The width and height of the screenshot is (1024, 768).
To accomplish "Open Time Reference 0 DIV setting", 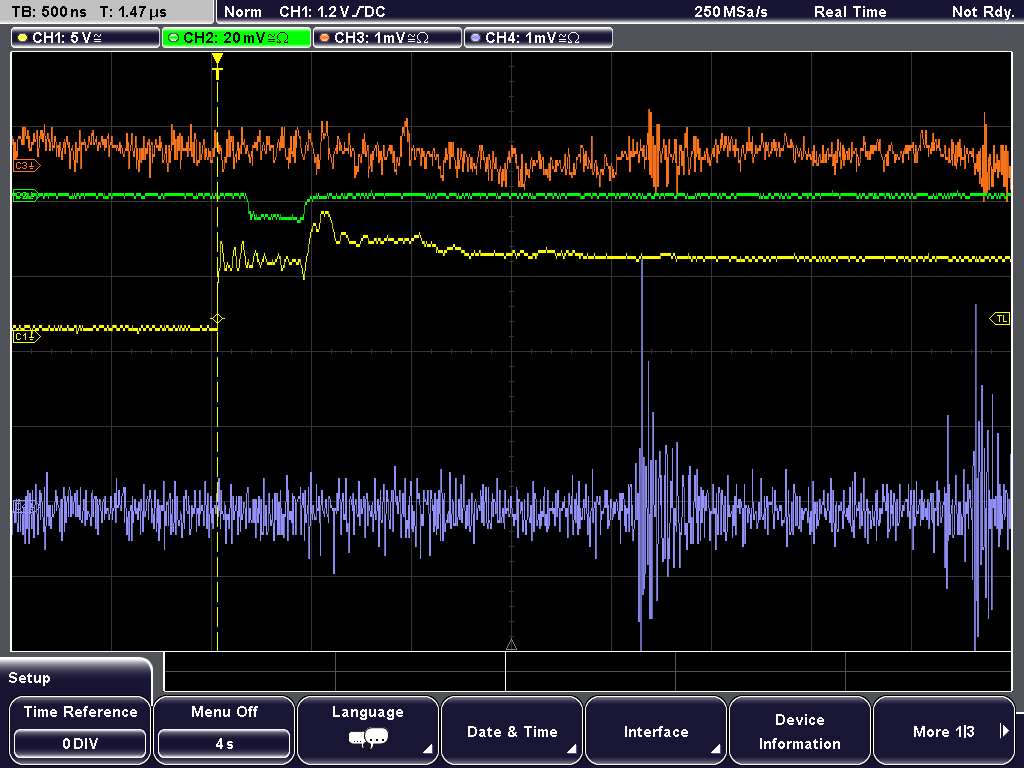I will [80, 729].
